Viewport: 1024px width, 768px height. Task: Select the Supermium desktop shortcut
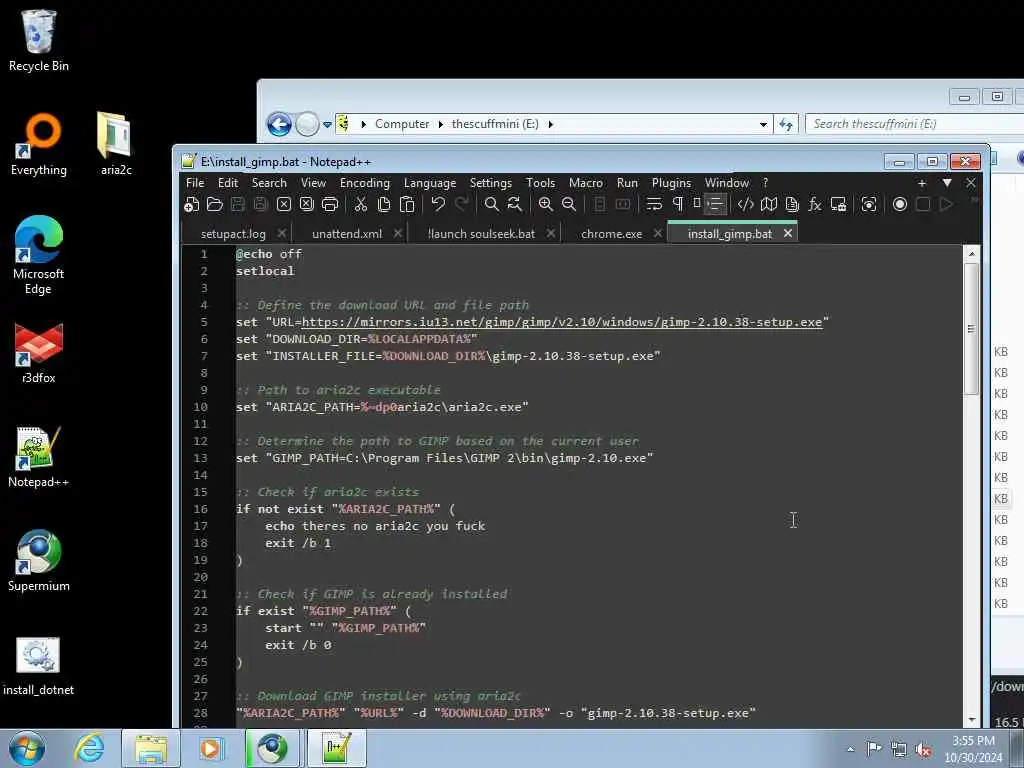(x=39, y=560)
